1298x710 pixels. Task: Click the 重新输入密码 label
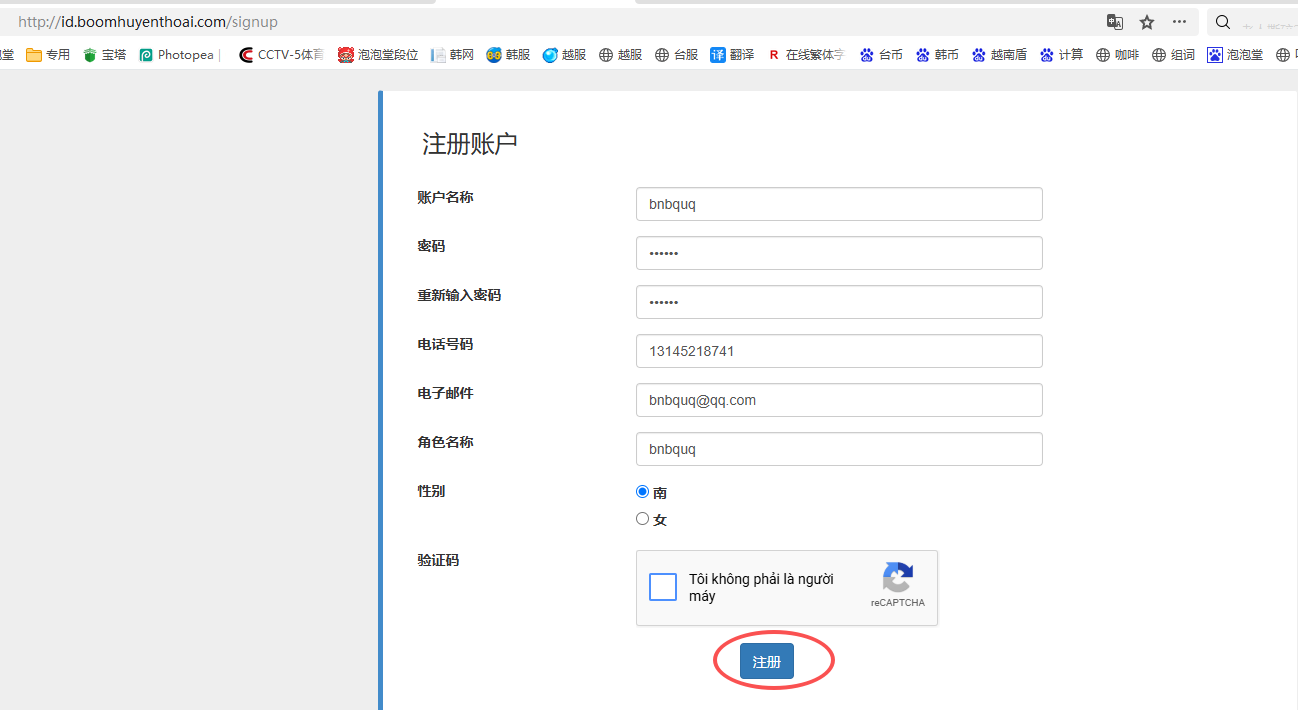[459, 295]
